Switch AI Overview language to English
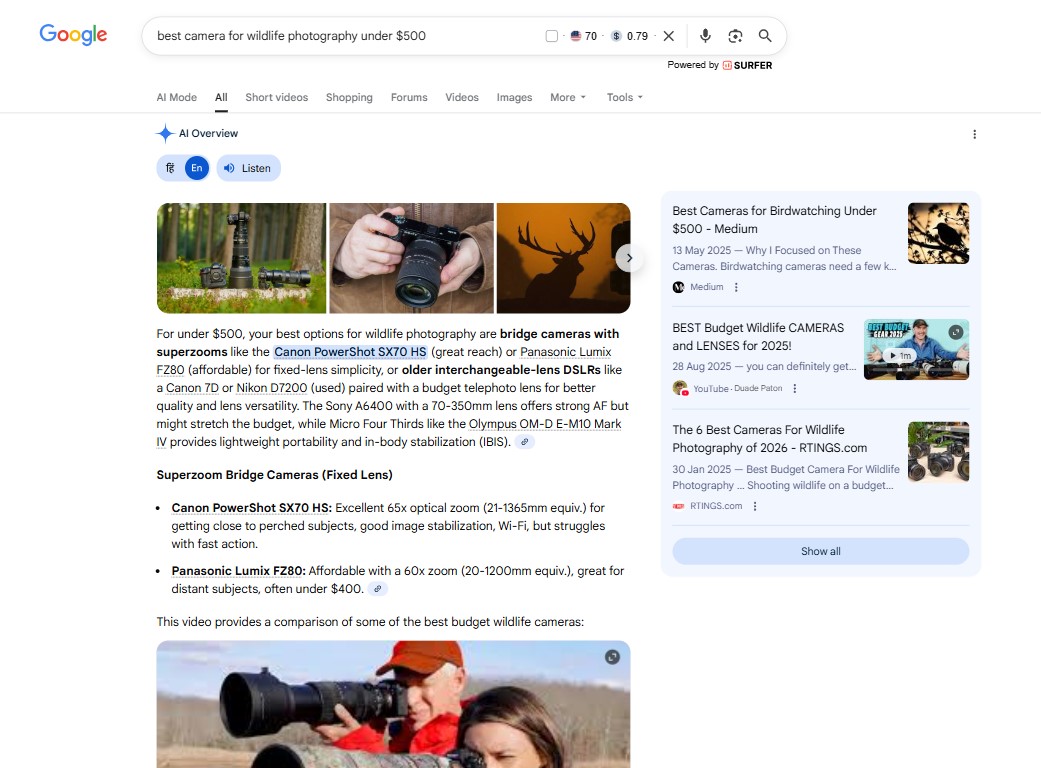Screen dimensions: 1041x768 click(197, 168)
